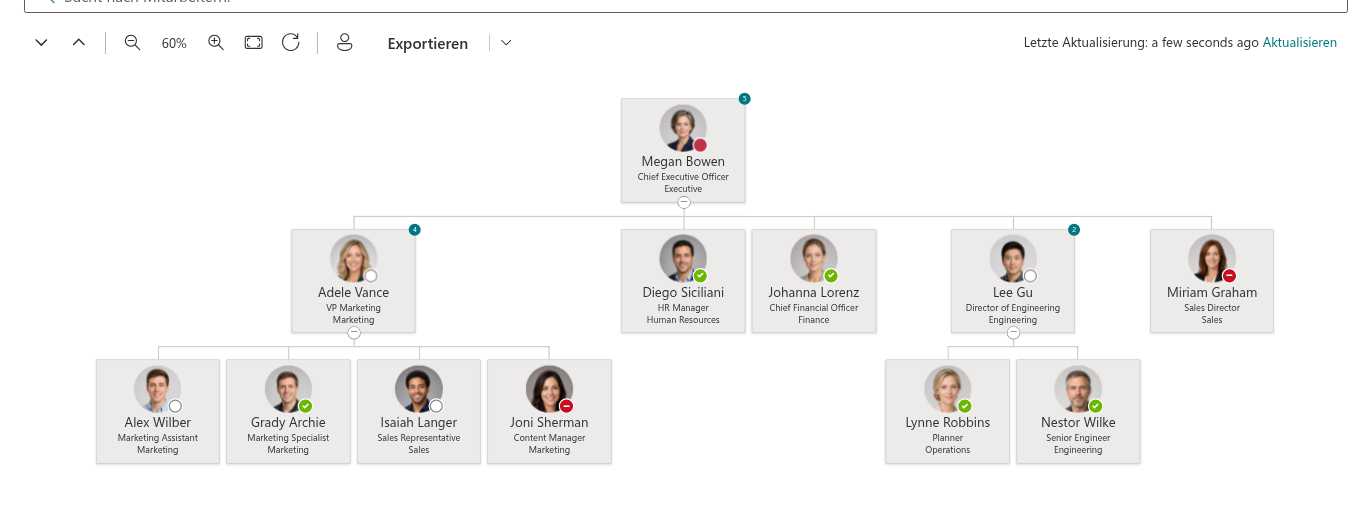
Task: Open Johanna Lorenz's profile photo
Action: [813, 259]
